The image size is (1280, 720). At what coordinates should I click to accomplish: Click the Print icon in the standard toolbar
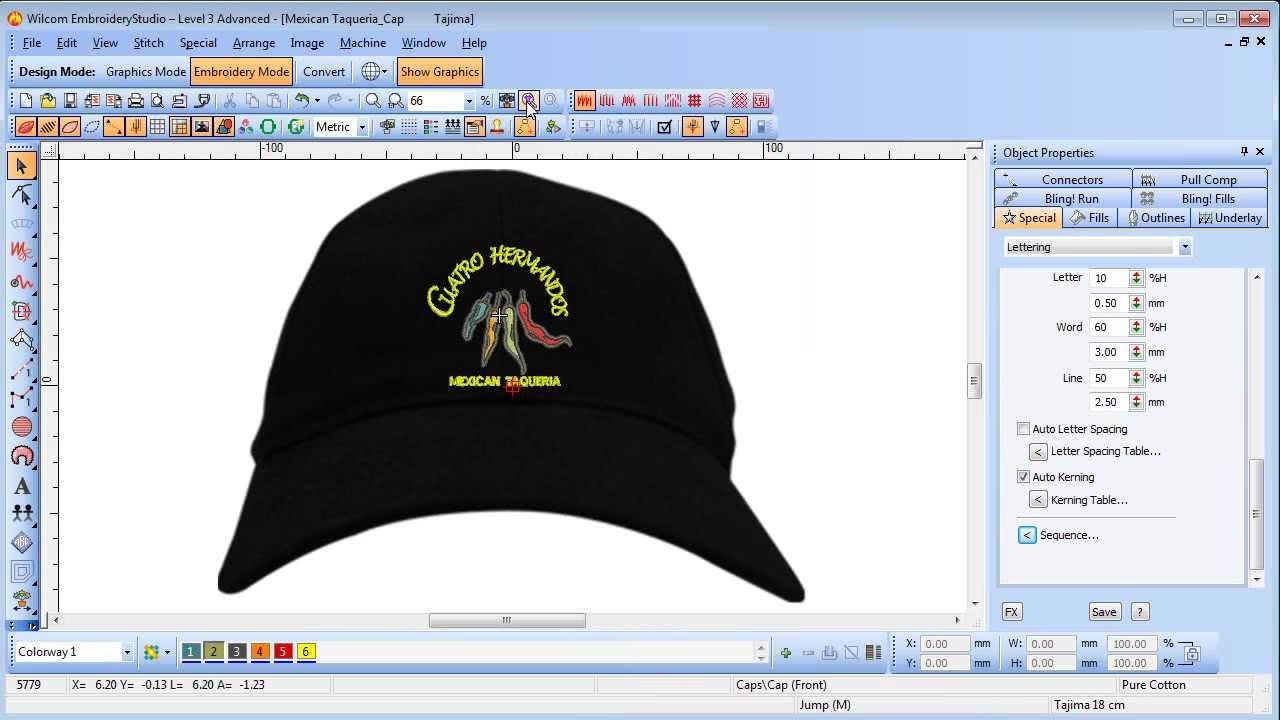136,100
